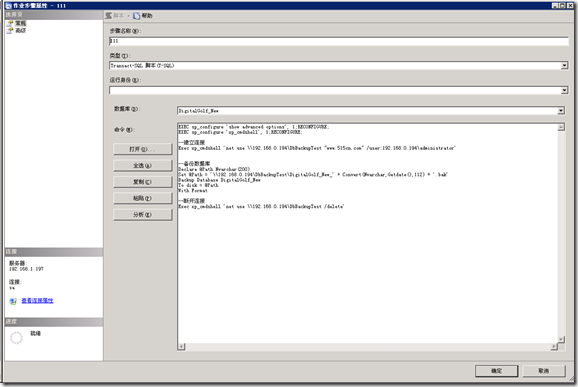Click the 全选 (Select All) button
Screen dimensions: 578x387
(143, 165)
